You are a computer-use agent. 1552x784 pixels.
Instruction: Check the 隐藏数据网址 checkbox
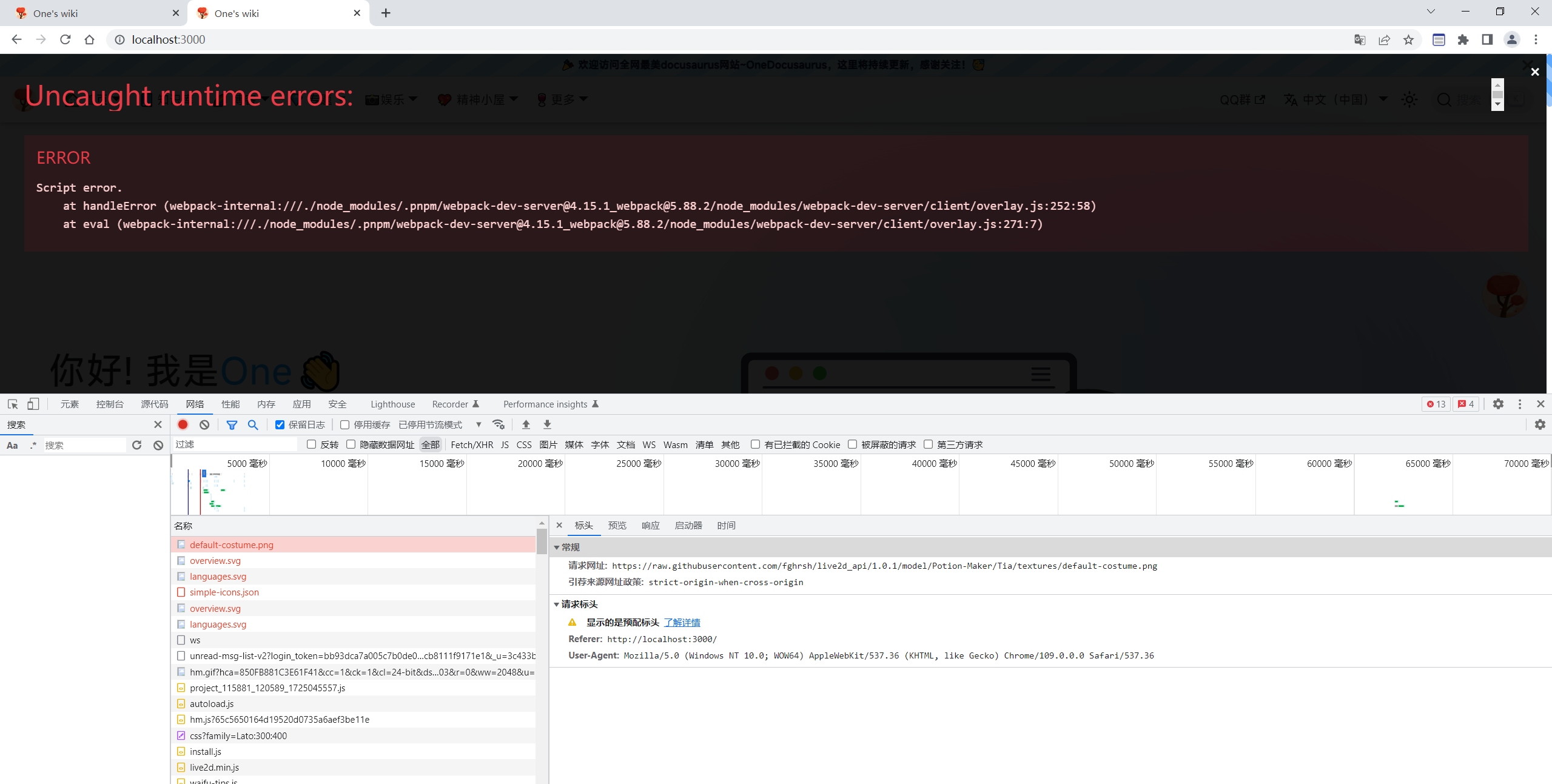coord(351,444)
